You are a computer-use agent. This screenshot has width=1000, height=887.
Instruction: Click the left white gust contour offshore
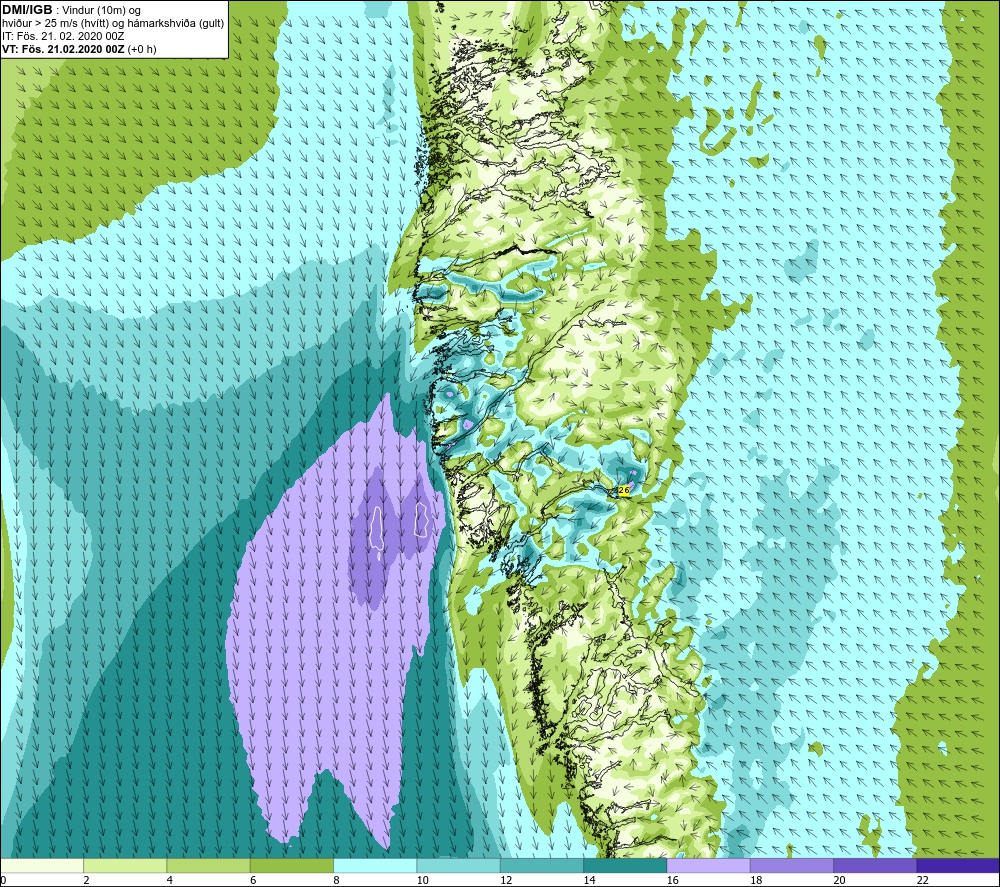click(376, 529)
